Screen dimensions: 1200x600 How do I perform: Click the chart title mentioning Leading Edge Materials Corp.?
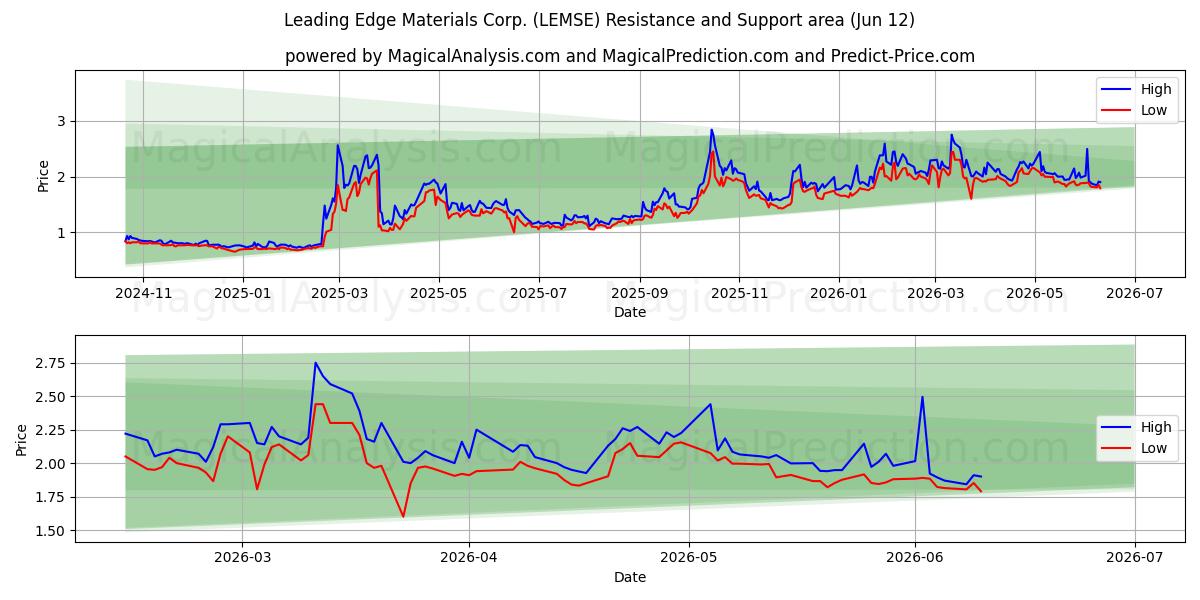[x=599, y=20]
